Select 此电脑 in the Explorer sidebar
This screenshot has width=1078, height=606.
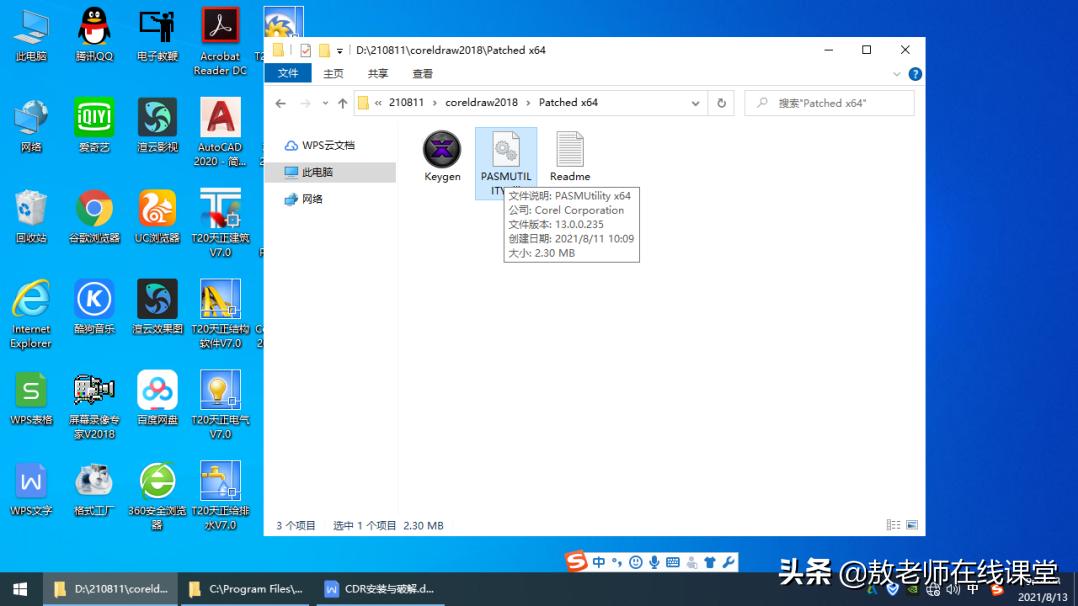[317, 171]
